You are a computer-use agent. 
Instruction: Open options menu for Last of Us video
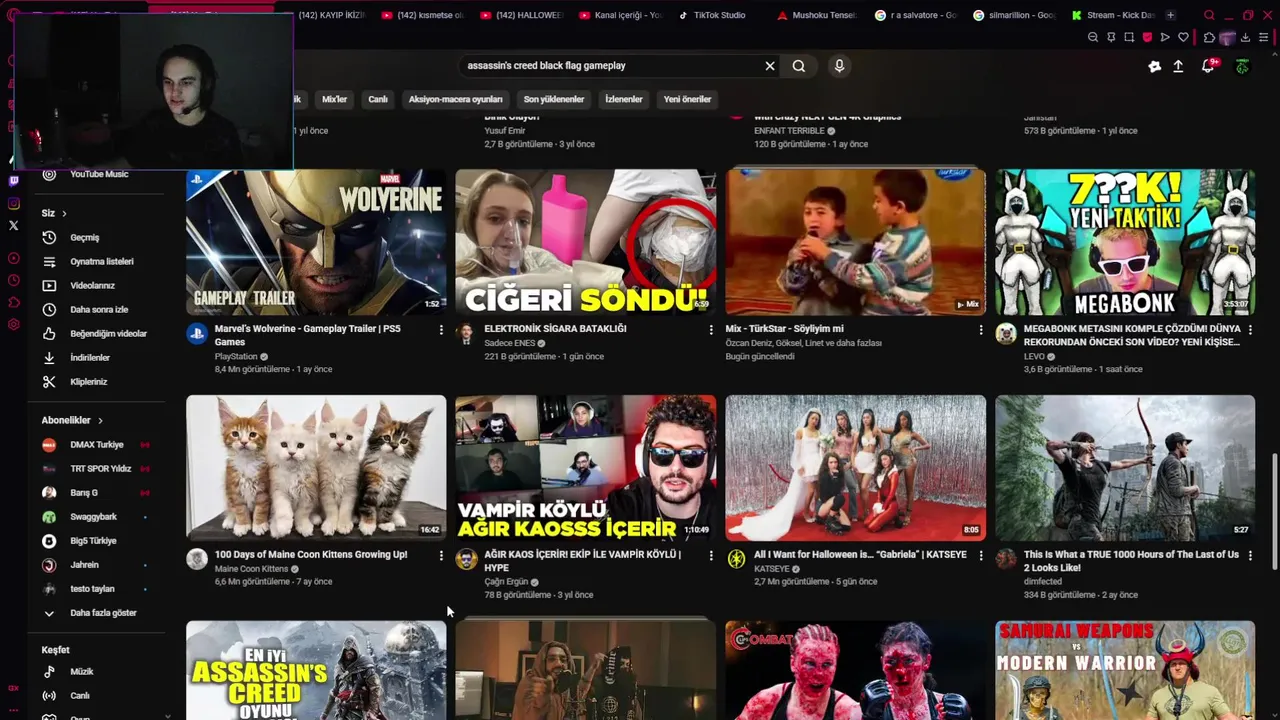[x=1250, y=556]
